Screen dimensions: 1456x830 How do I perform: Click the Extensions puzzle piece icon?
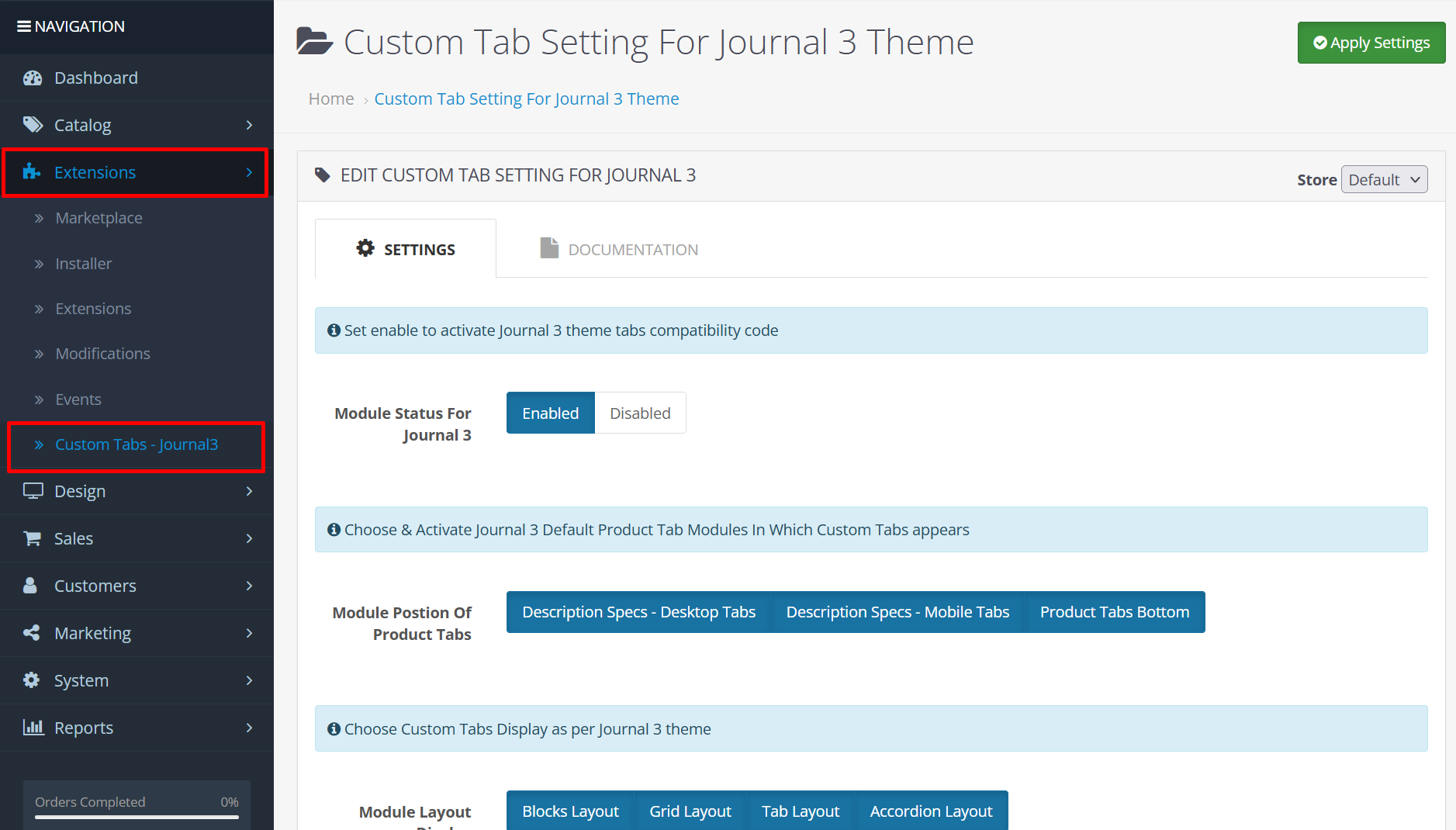(x=32, y=172)
